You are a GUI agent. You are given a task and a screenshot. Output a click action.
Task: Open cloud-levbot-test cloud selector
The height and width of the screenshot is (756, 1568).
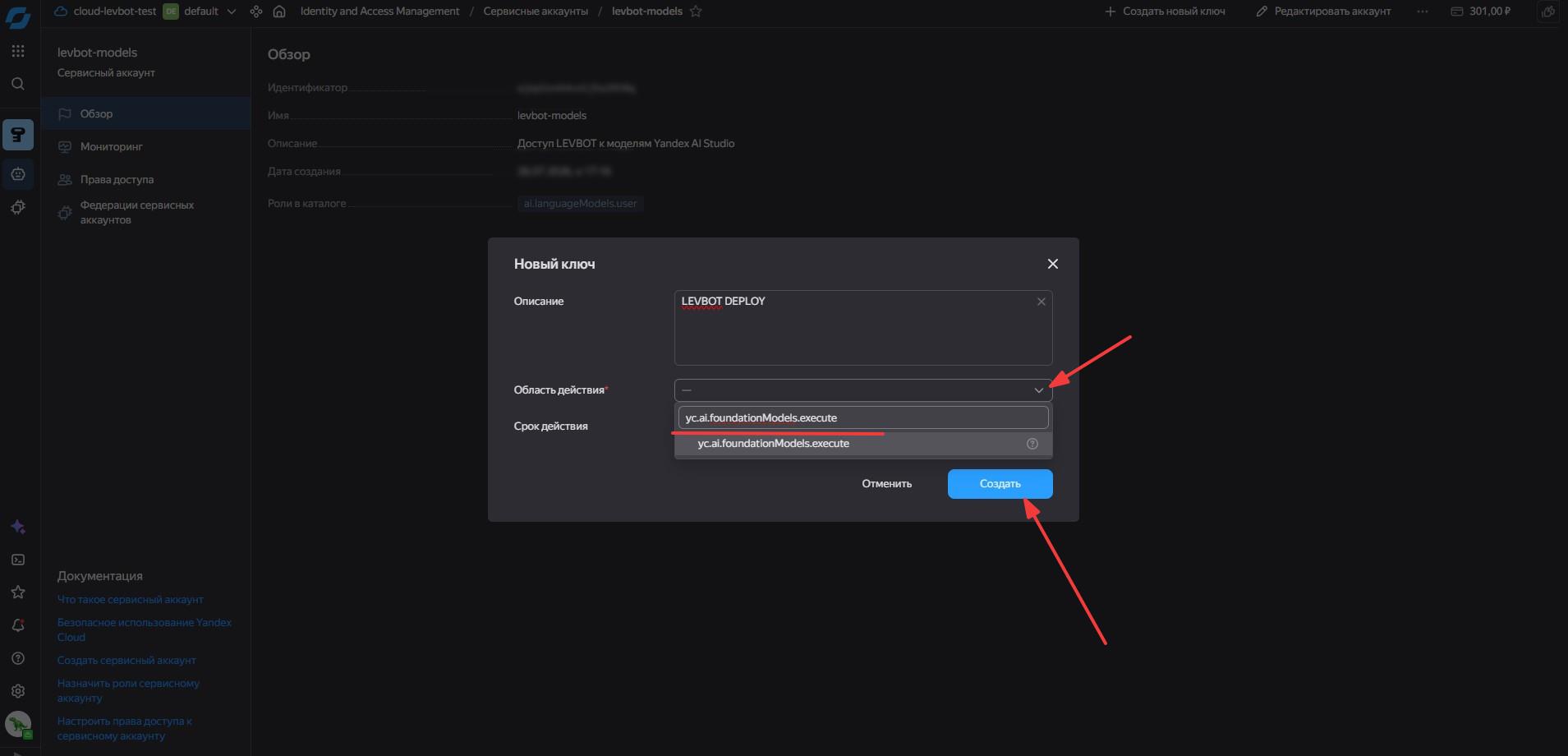tap(114, 12)
